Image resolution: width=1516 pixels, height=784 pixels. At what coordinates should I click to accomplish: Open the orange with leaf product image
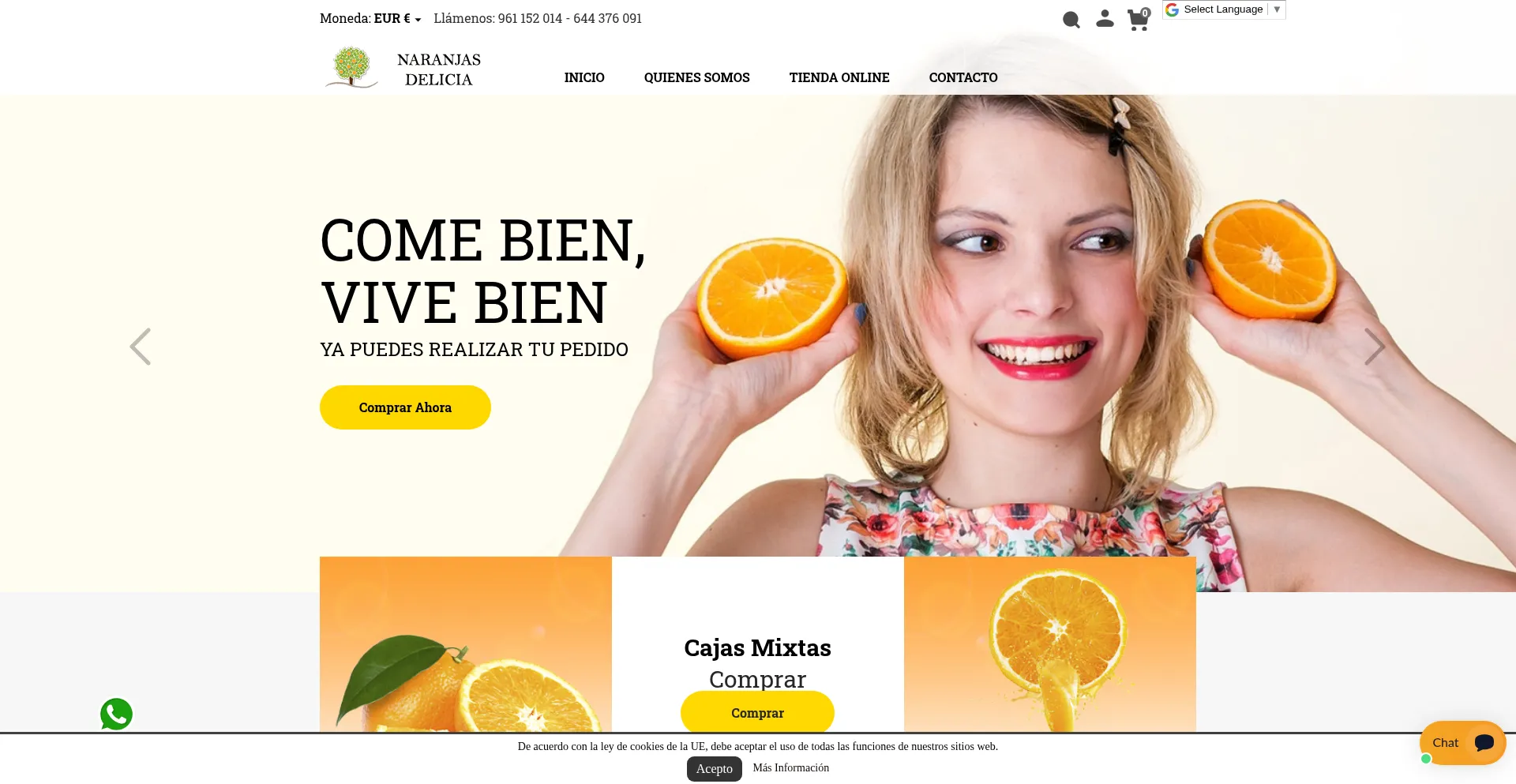[466, 644]
